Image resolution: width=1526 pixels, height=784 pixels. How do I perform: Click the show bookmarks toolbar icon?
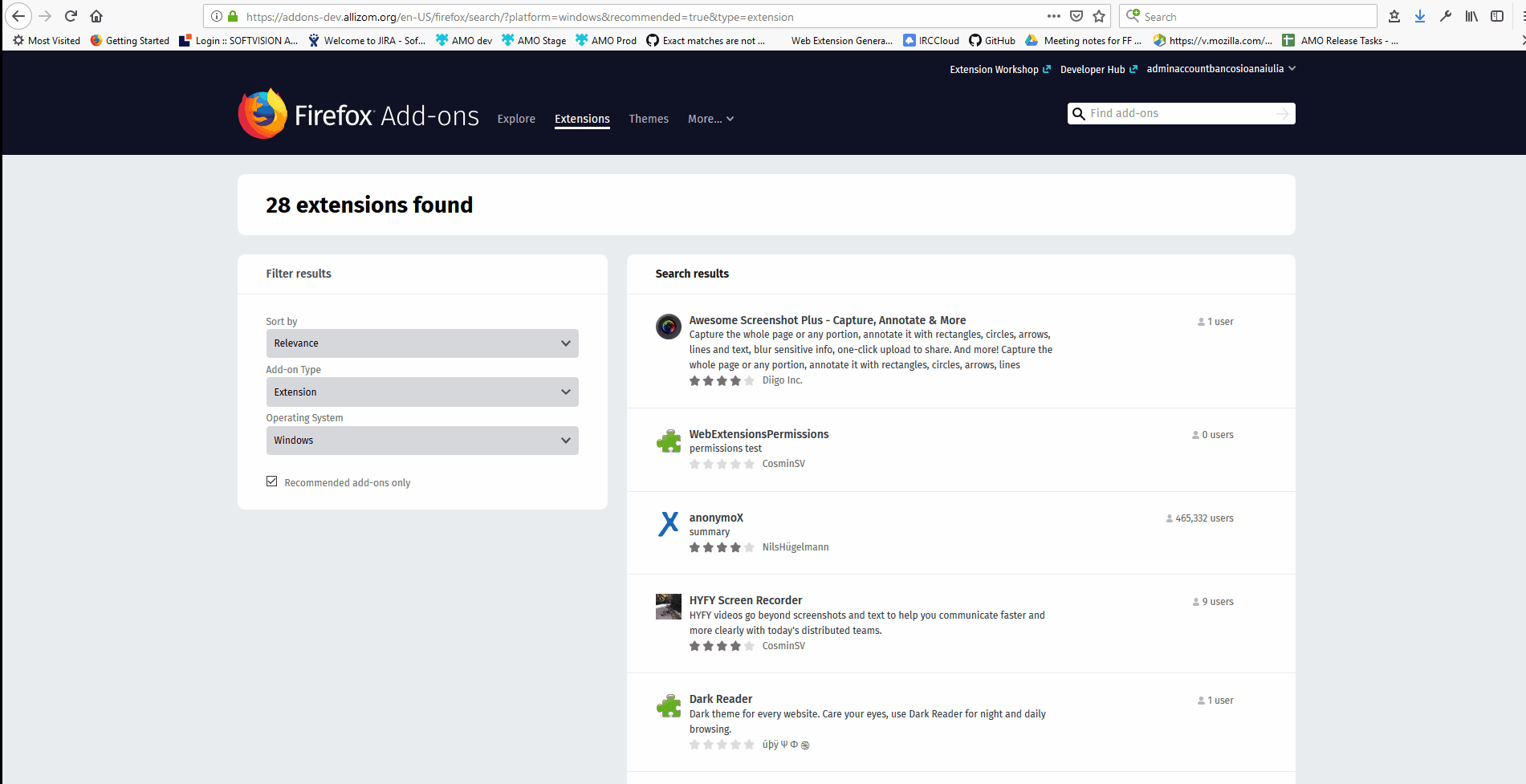[x=1394, y=16]
